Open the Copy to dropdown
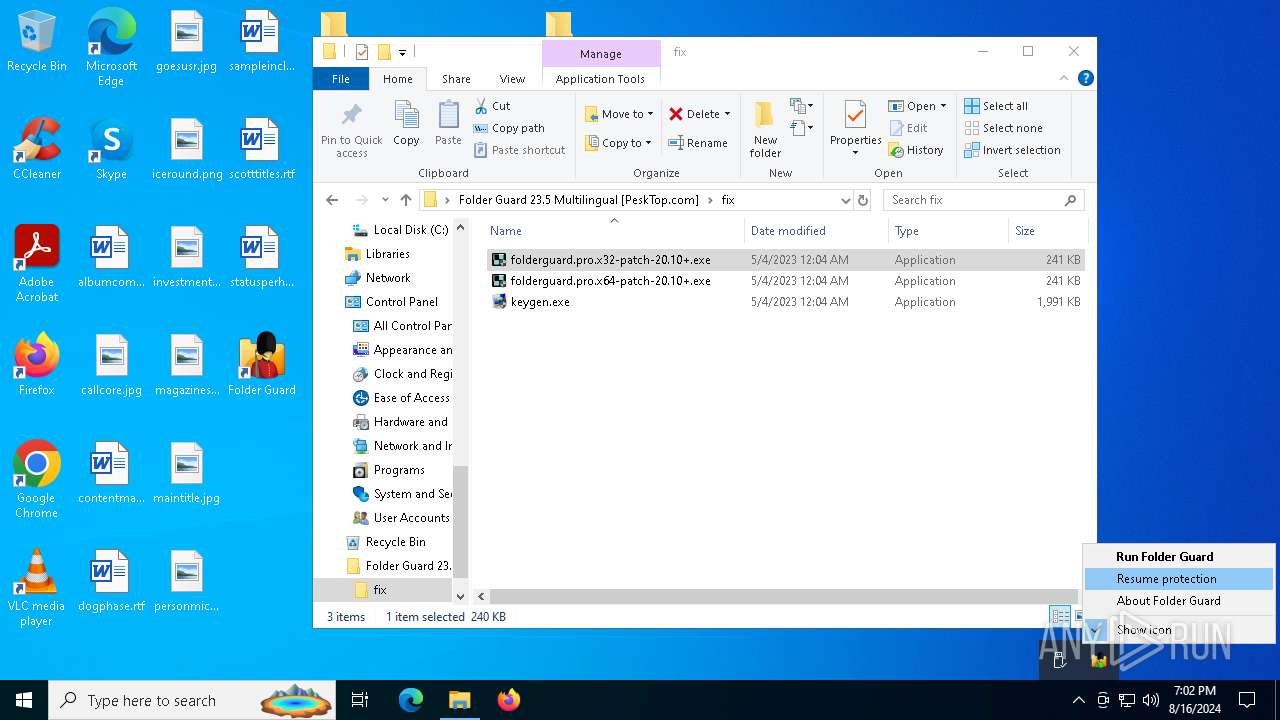The width and height of the screenshot is (1280, 720). [618, 143]
